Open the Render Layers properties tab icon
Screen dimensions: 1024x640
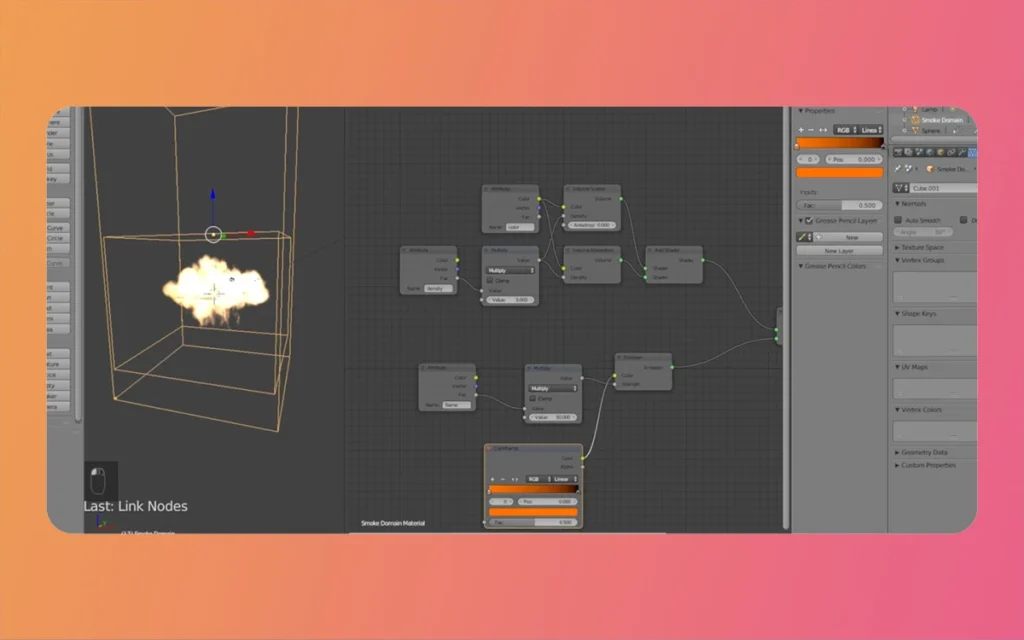908,152
